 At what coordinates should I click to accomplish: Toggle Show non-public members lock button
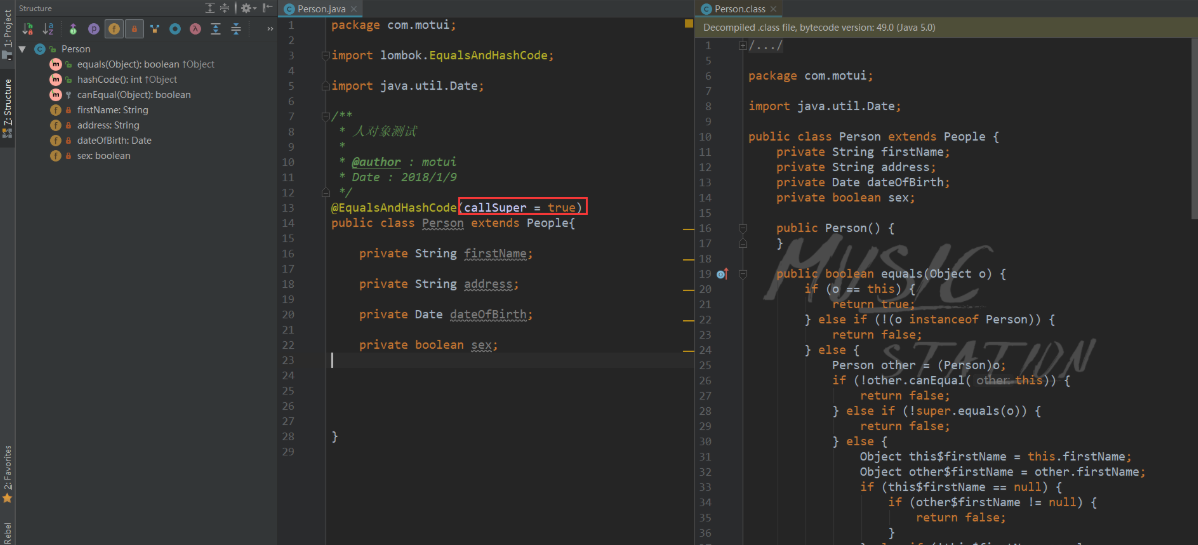point(134,29)
